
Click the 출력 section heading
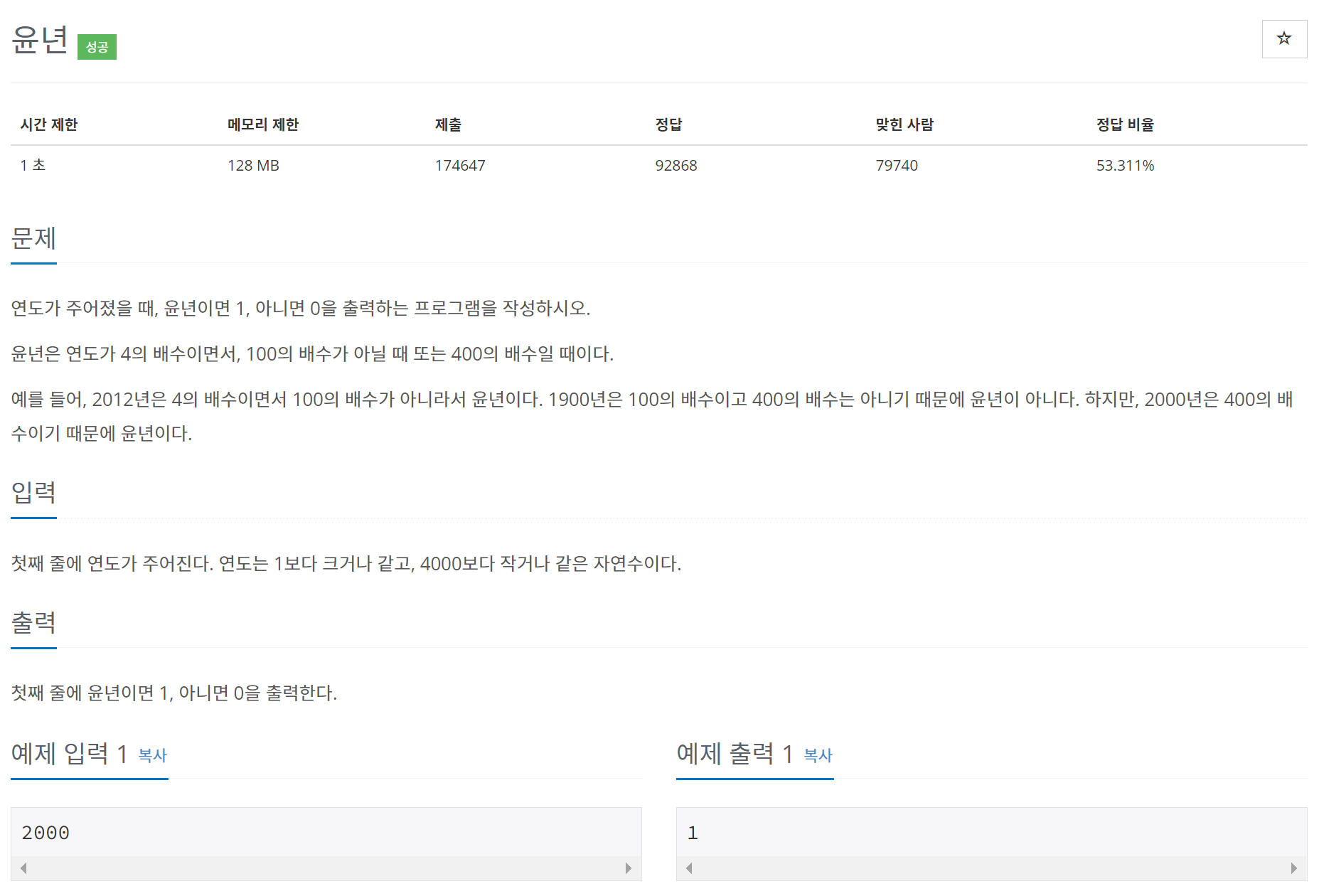tap(33, 622)
